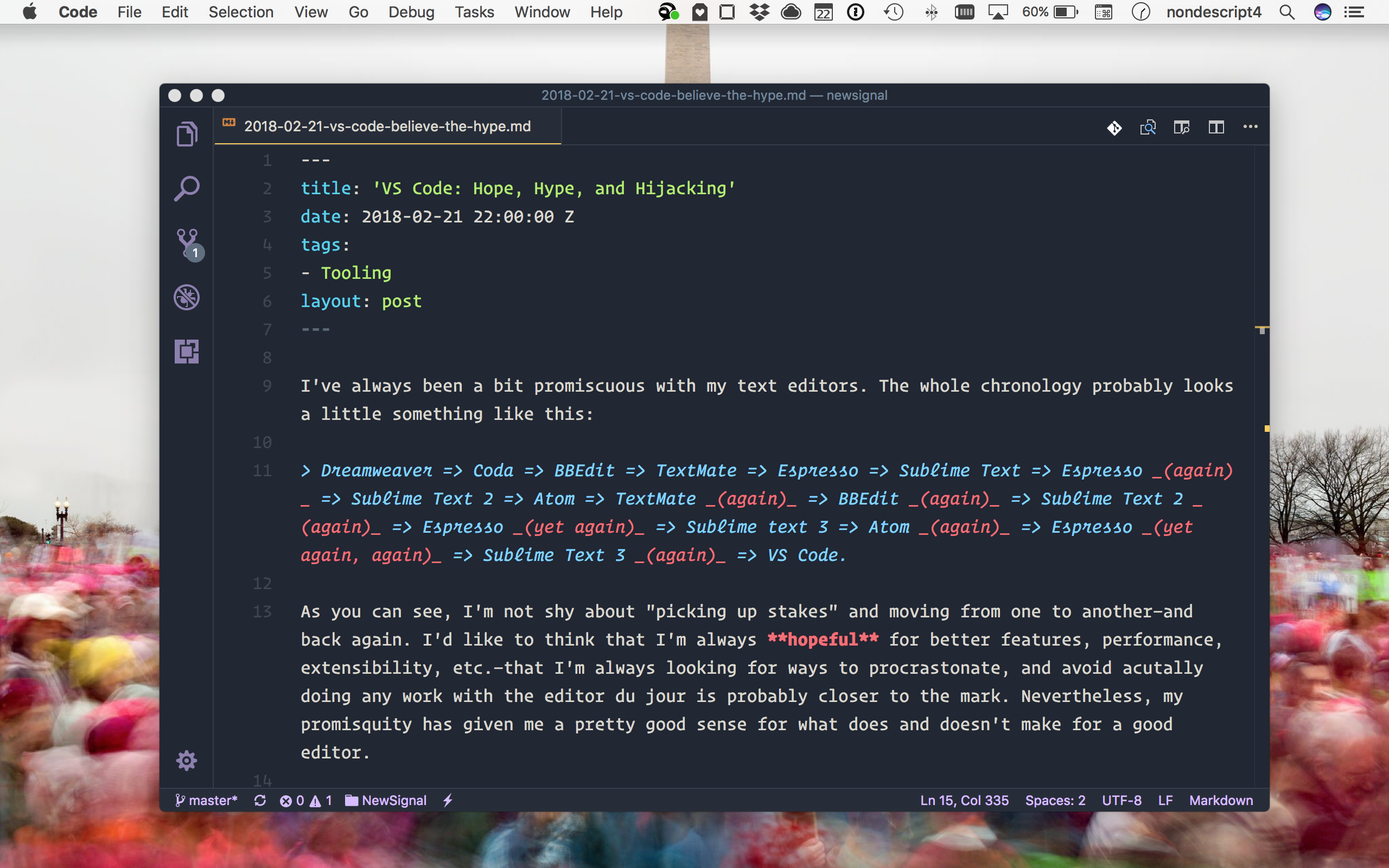Select the 2018-02-21-vs-code-believe-the-hype.md tab
The width and height of the screenshot is (1389, 868).
(x=387, y=126)
